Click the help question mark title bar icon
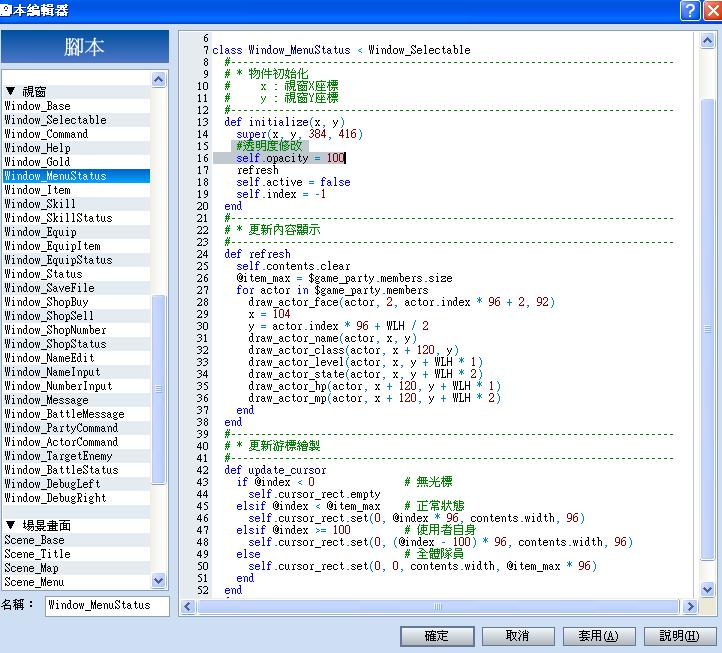Viewport: 722px width, 653px height. (690, 10)
